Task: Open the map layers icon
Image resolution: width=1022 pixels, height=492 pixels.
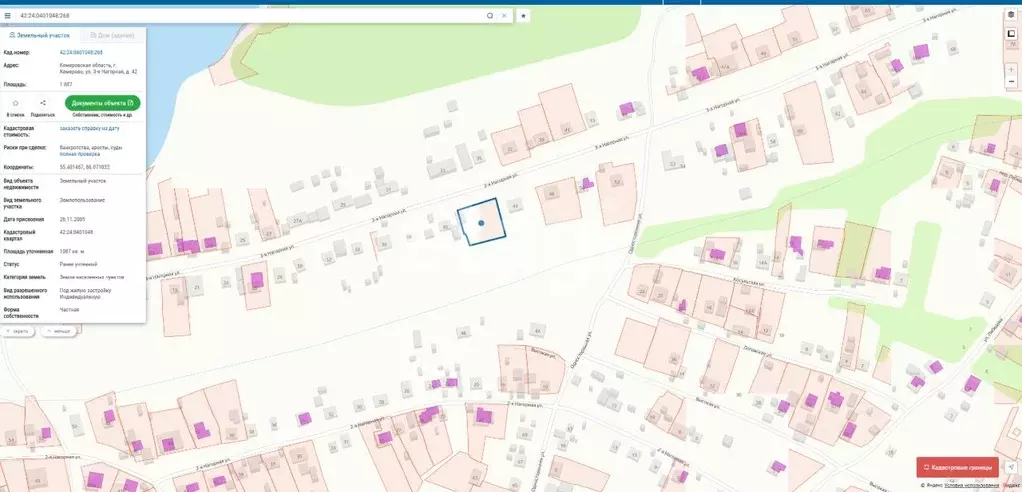Action: [1011, 15]
